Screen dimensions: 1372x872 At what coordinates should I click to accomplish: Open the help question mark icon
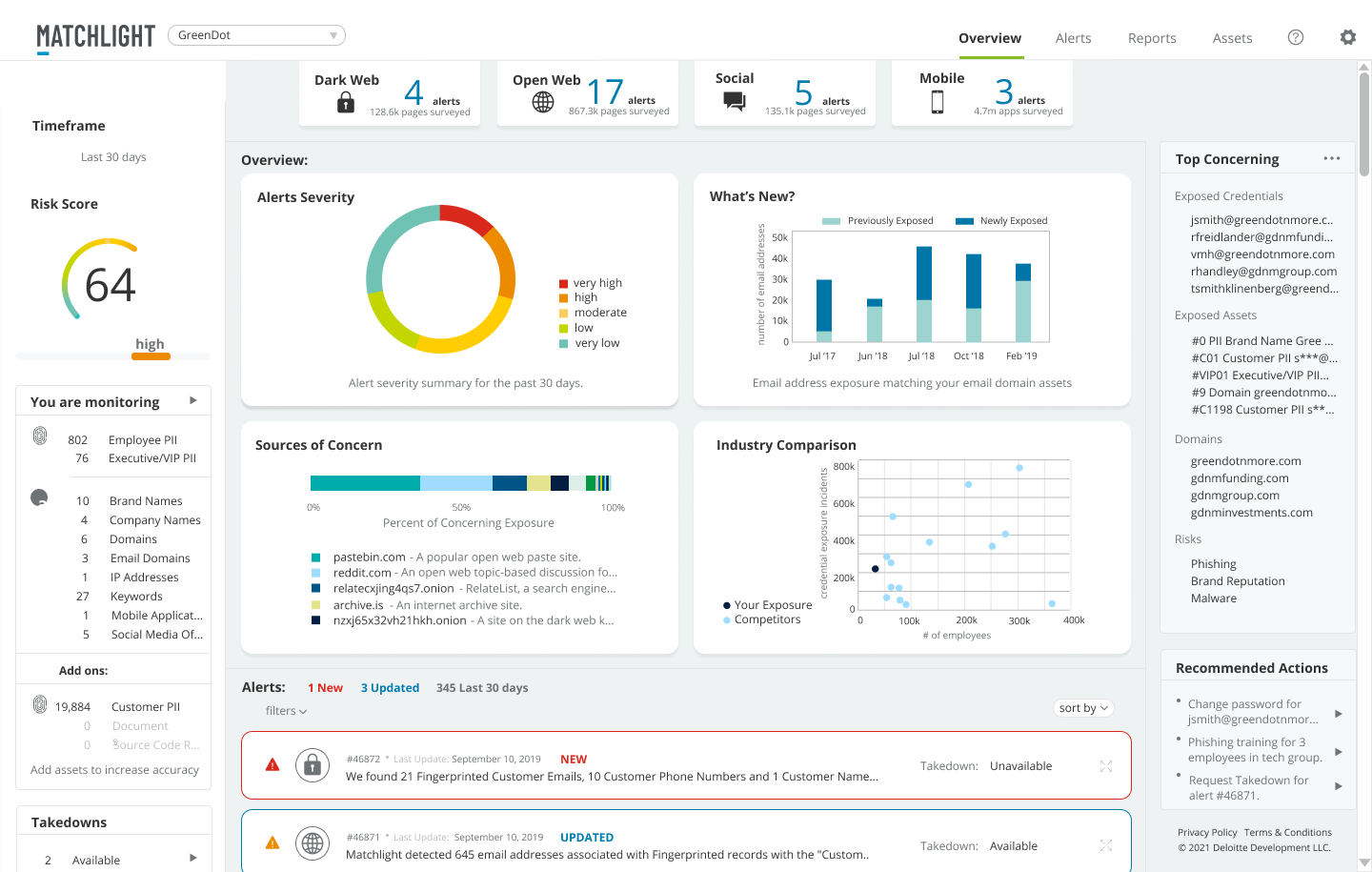click(1296, 37)
